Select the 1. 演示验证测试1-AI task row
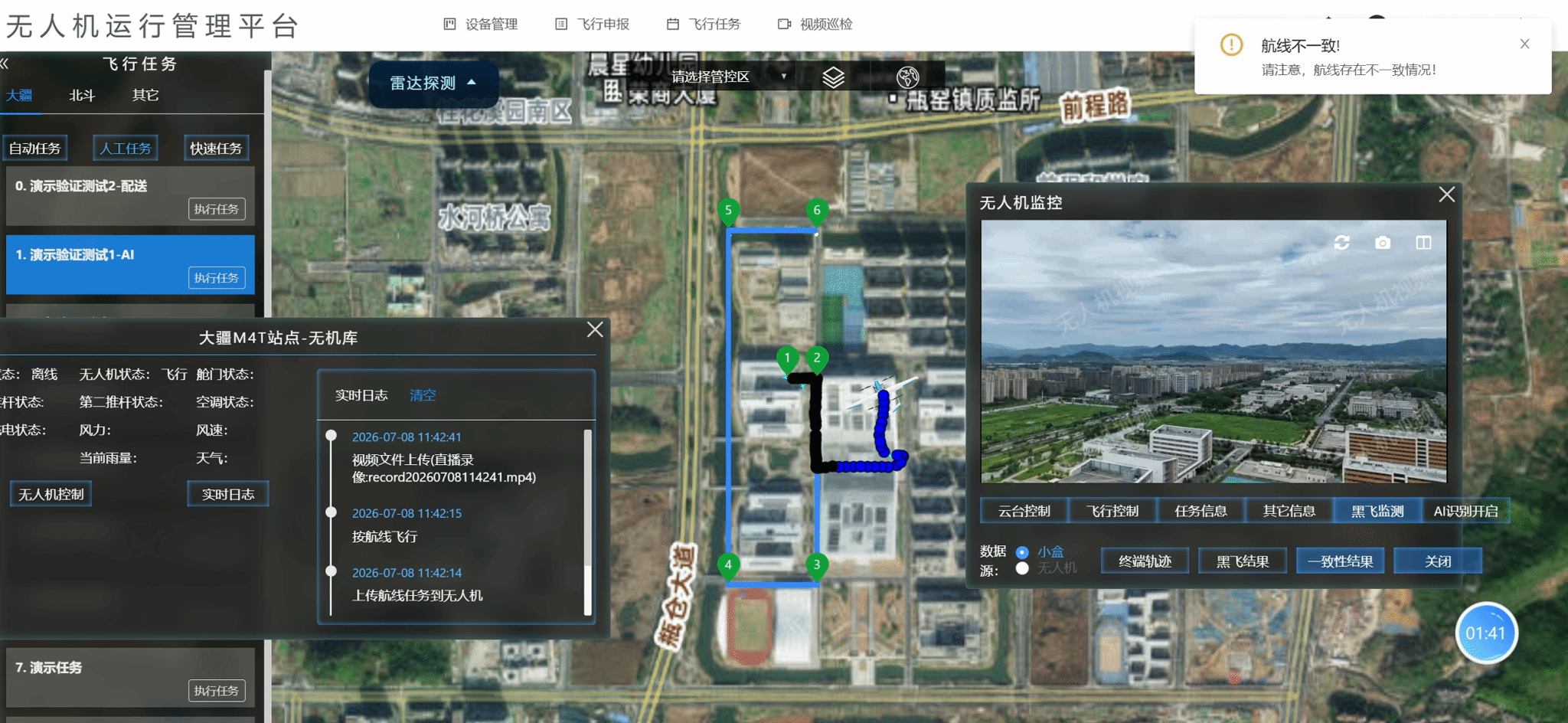1568x723 pixels. point(130,264)
